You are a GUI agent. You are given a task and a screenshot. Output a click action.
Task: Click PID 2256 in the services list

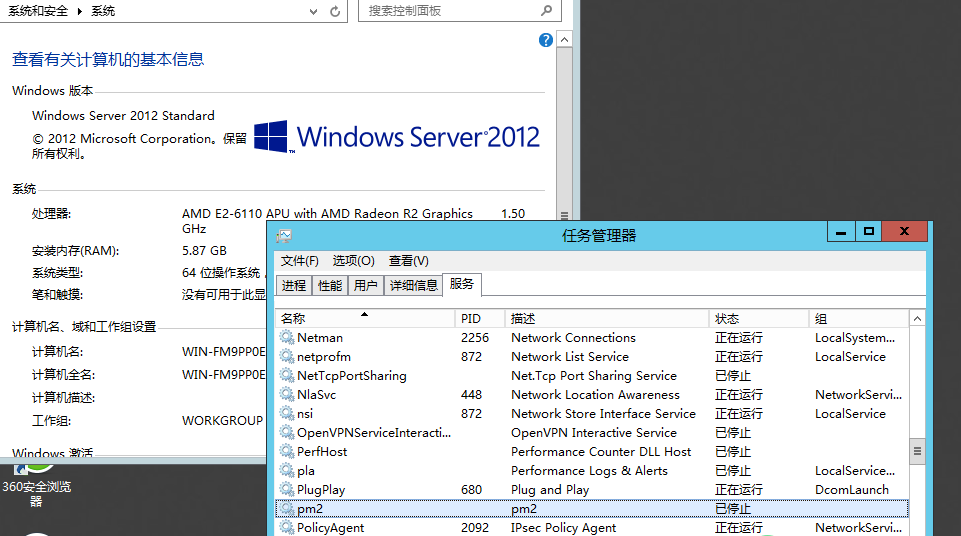475,338
